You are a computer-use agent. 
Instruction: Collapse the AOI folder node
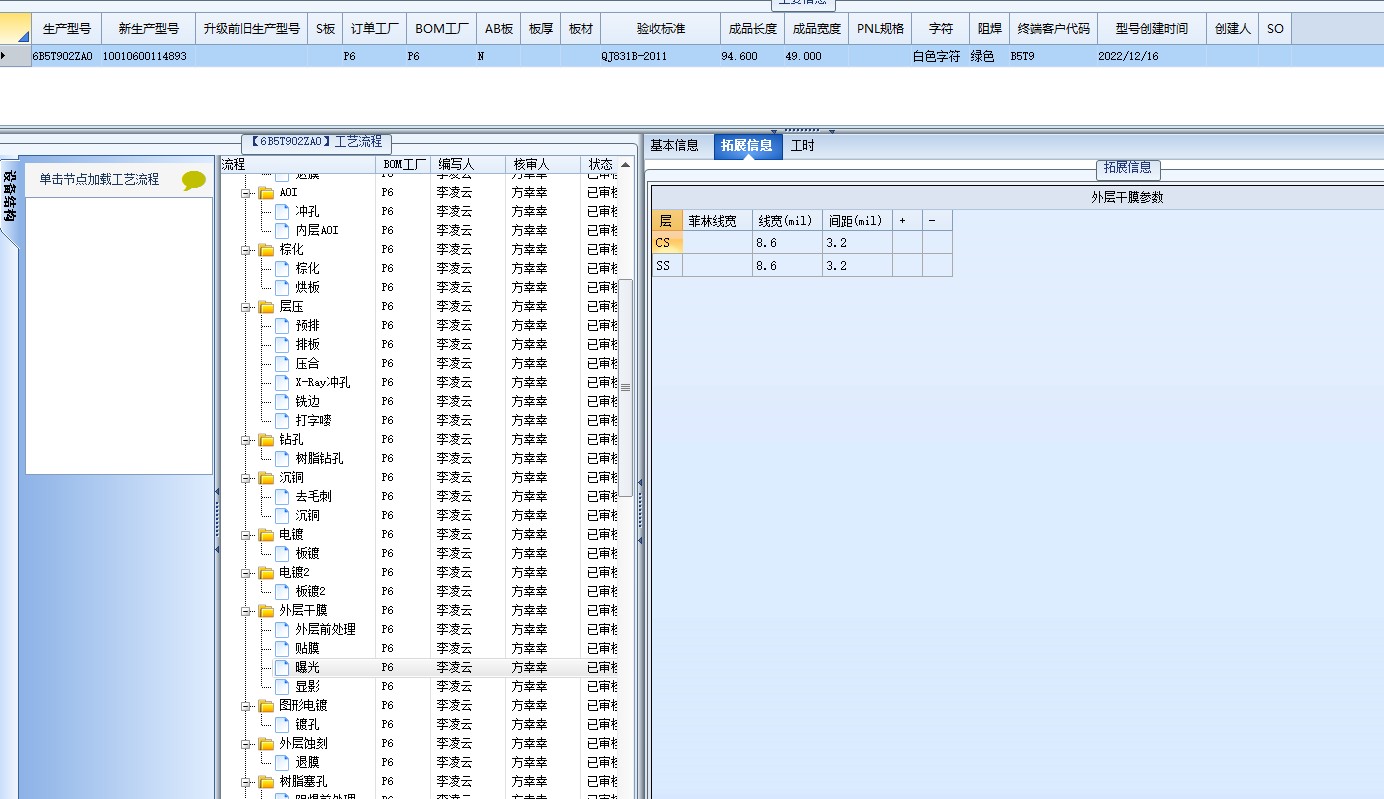246,193
